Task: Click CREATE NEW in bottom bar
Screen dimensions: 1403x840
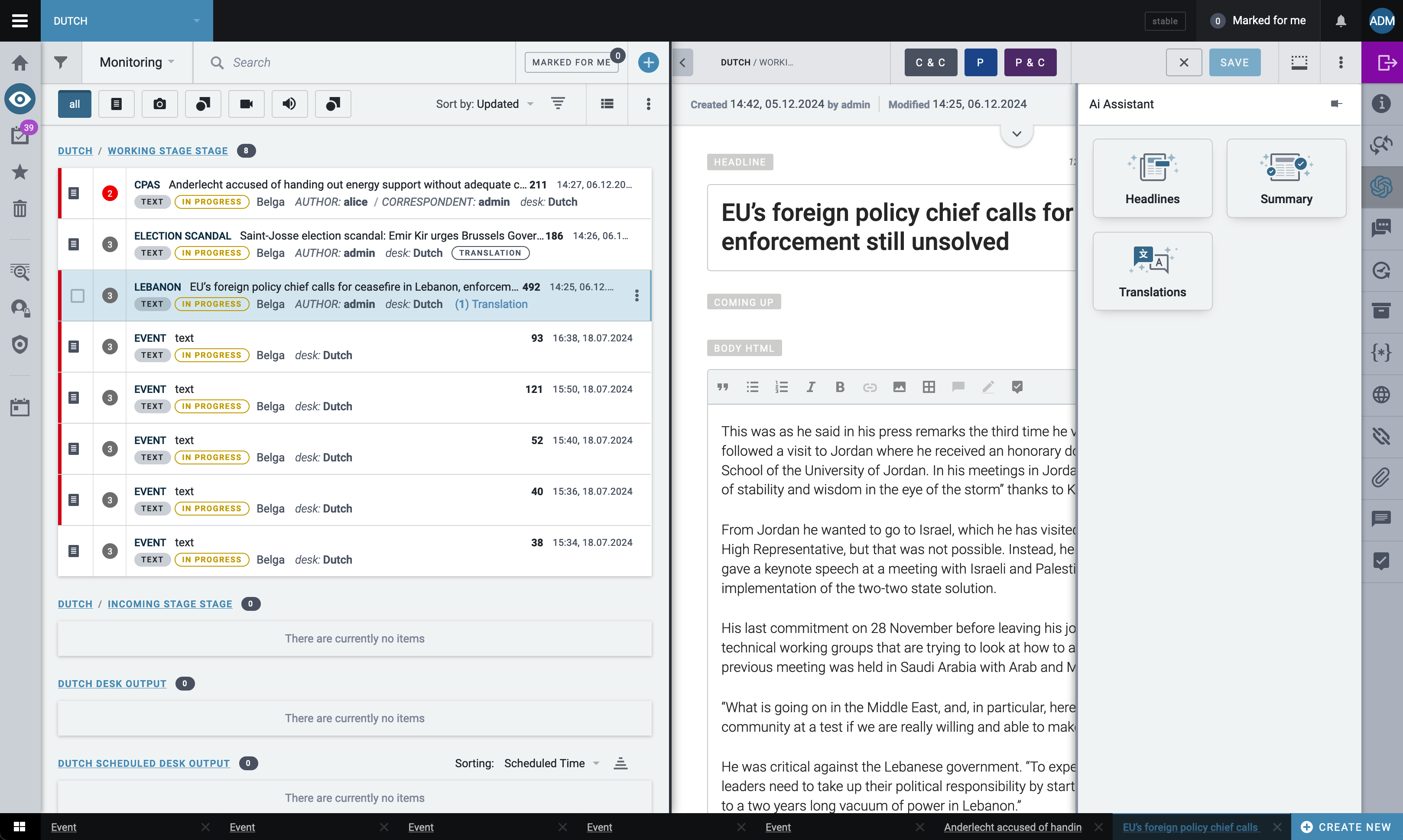Action: 1346,827
